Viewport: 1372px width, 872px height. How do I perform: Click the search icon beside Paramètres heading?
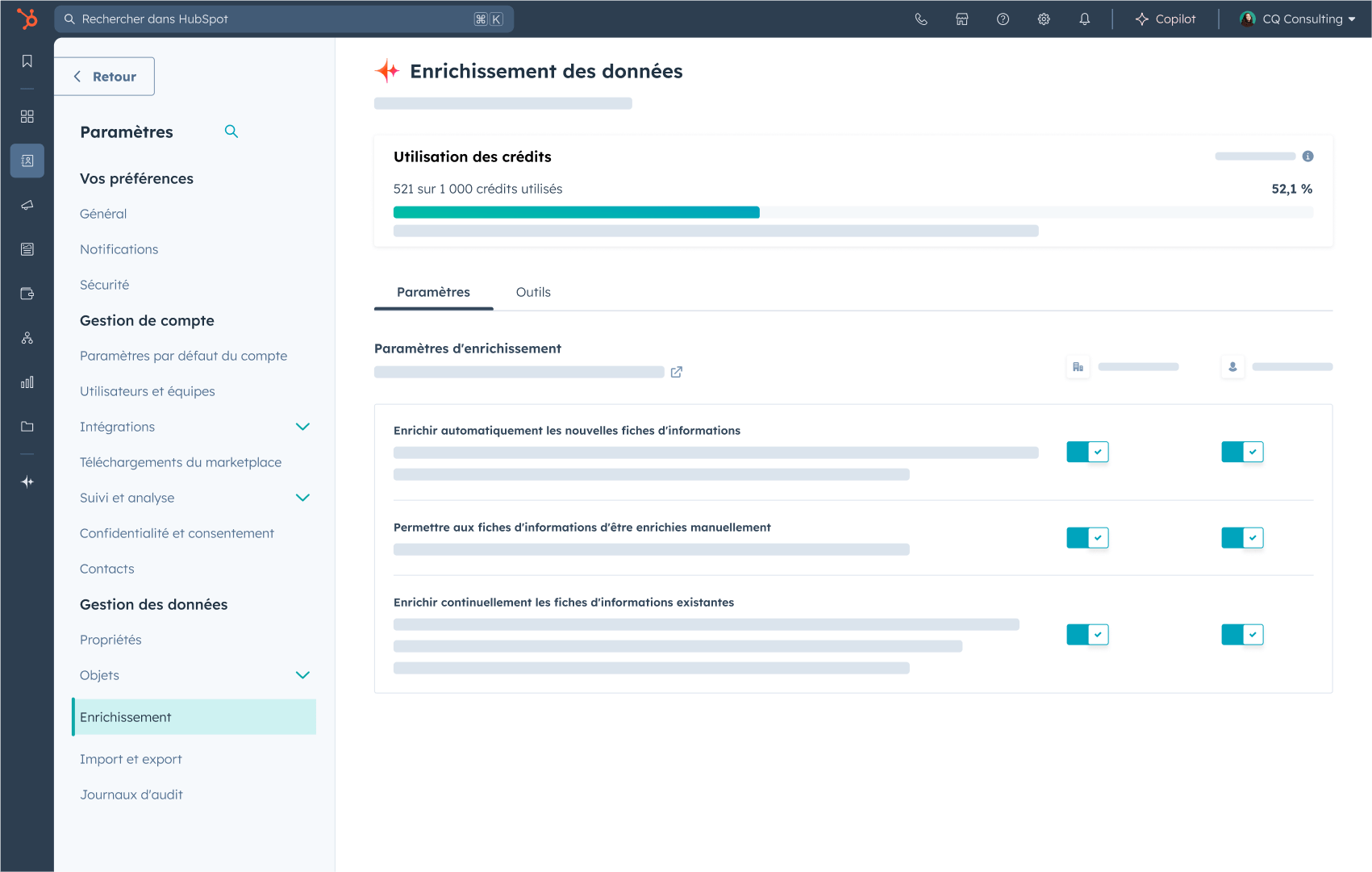[x=231, y=131]
